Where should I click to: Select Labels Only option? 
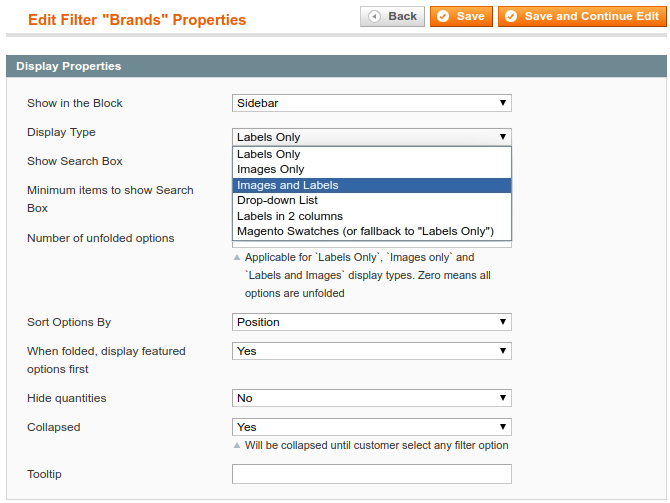tap(269, 154)
